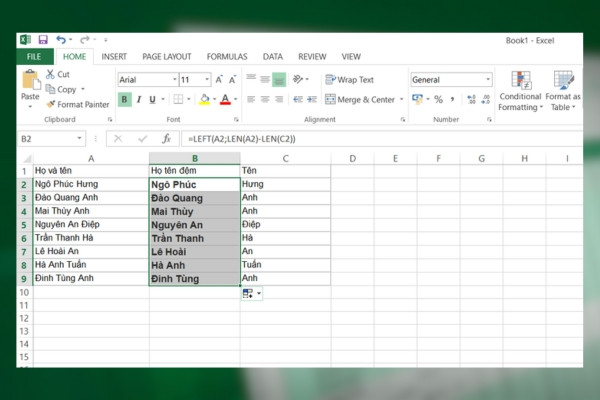Open Format as Table menu
Screen dimensions: 600x400
(x=563, y=91)
